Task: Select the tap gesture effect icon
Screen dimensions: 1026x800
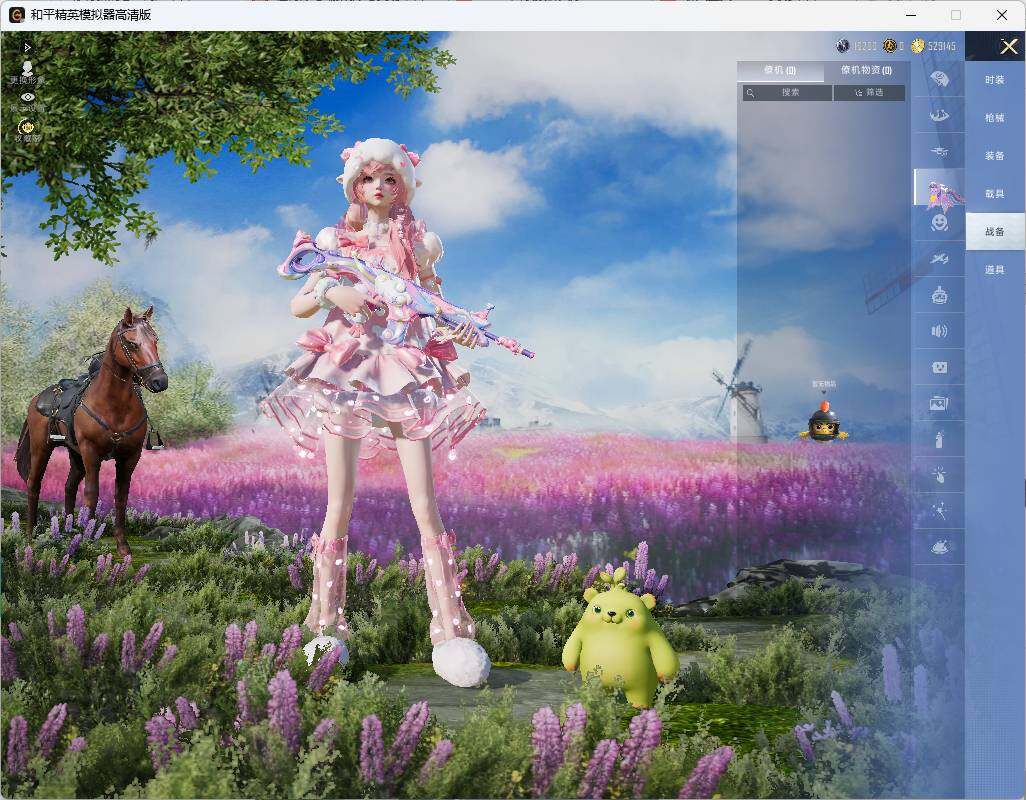Action: (939, 475)
